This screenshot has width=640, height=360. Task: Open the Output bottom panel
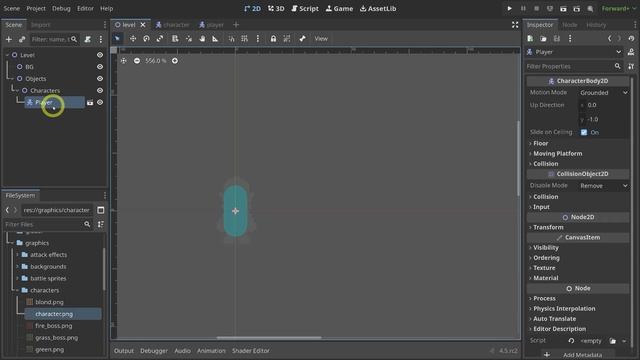(124, 351)
